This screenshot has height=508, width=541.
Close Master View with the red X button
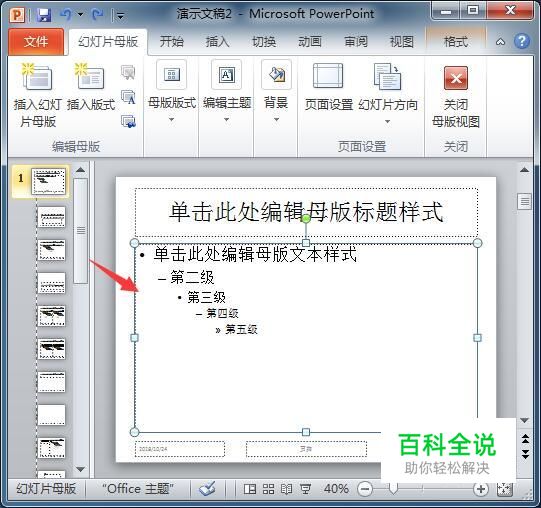coord(456,78)
